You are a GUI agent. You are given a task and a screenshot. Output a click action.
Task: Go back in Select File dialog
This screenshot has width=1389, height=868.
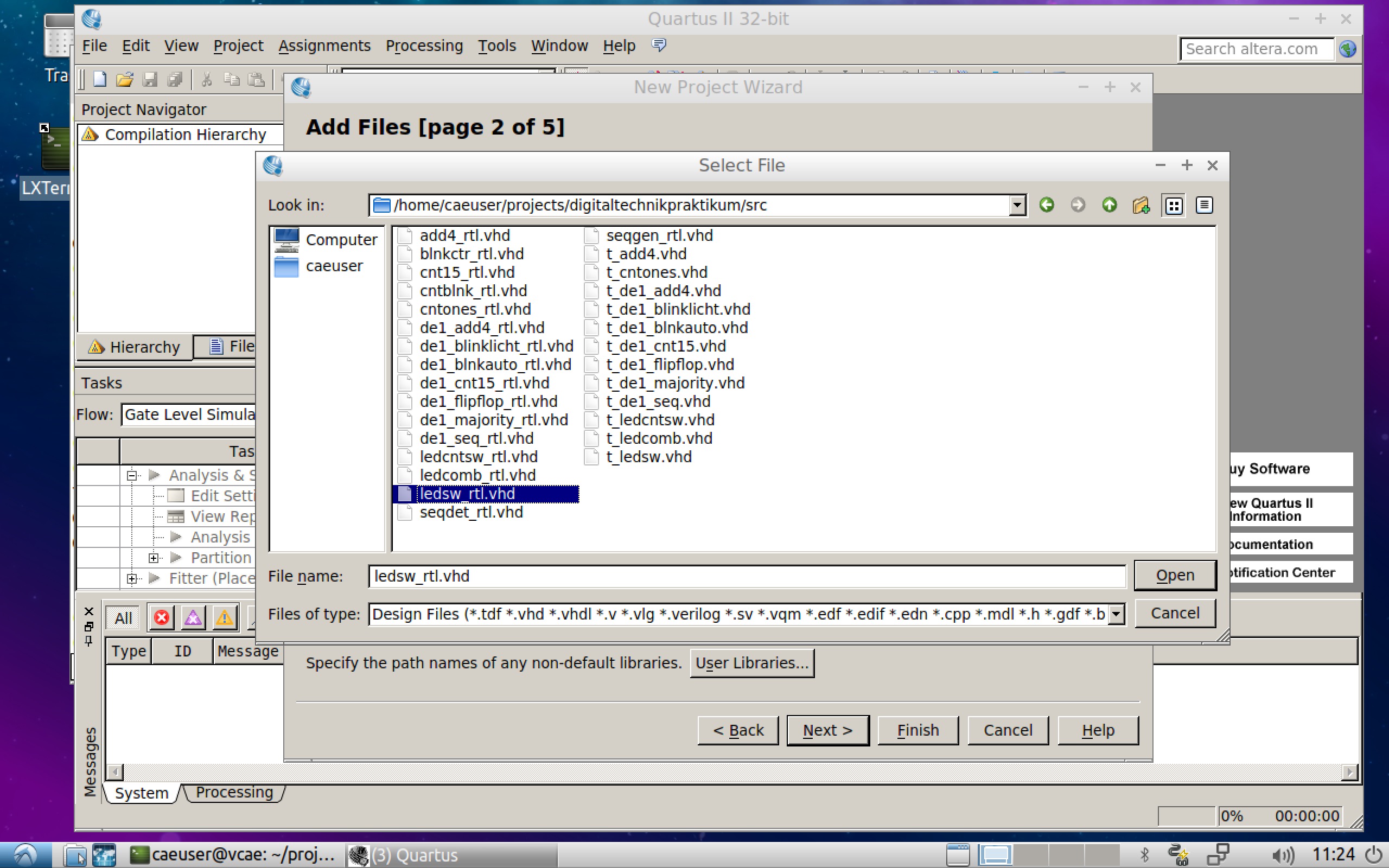click(1046, 205)
